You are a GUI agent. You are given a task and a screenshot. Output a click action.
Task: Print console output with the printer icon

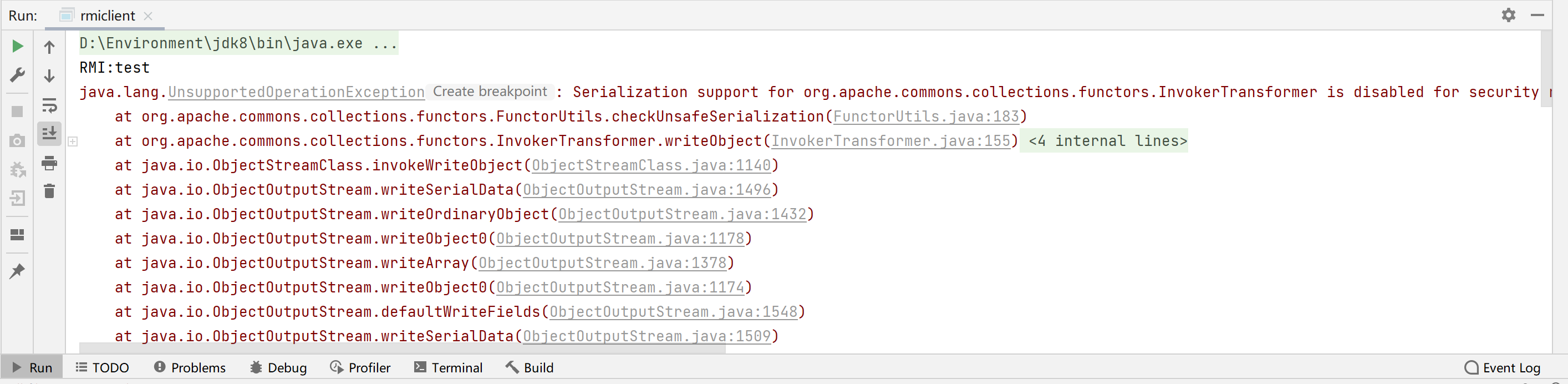coord(49,163)
